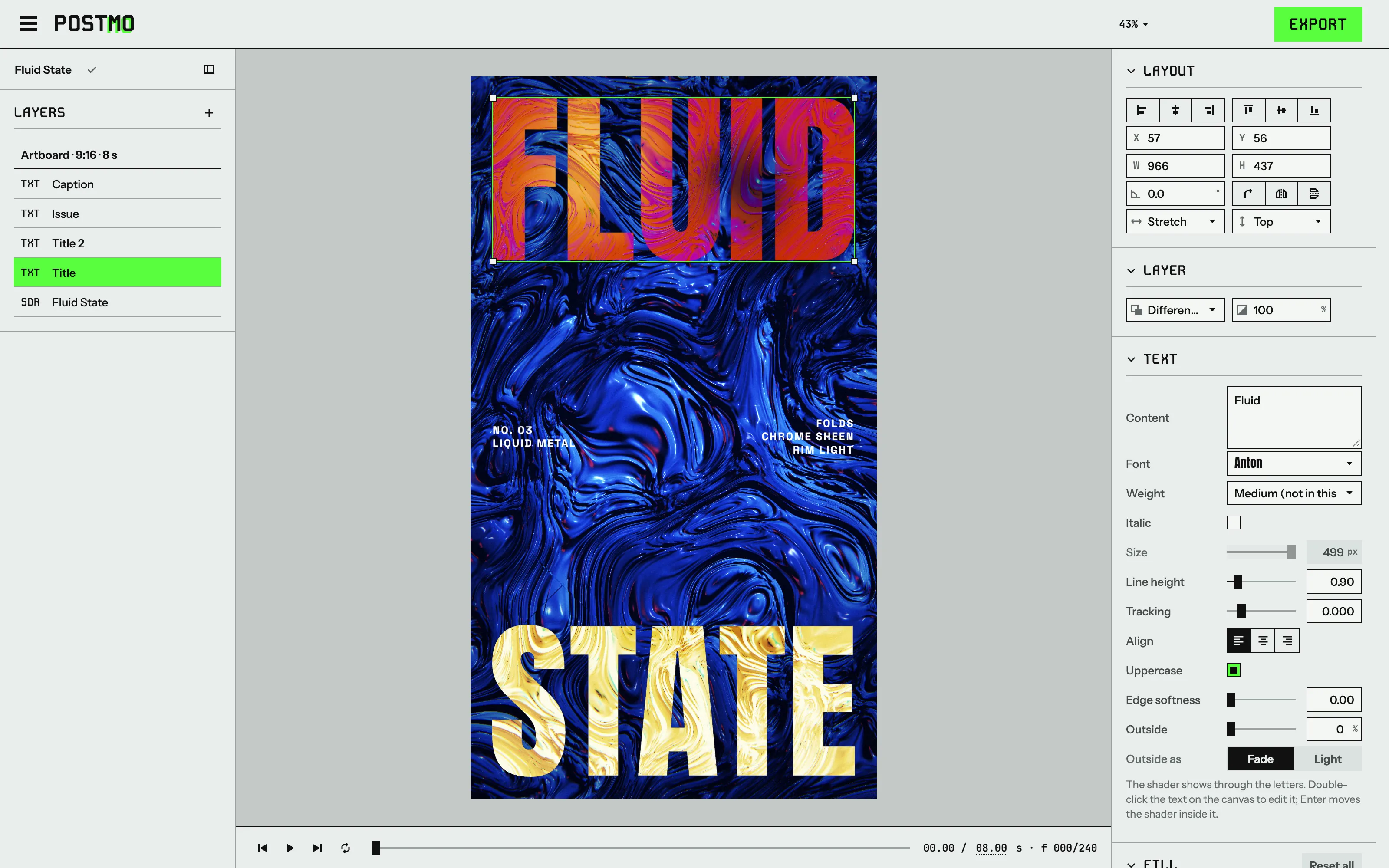Set Outside as to Fade
This screenshot has height=868, width=1389.
1261,759
